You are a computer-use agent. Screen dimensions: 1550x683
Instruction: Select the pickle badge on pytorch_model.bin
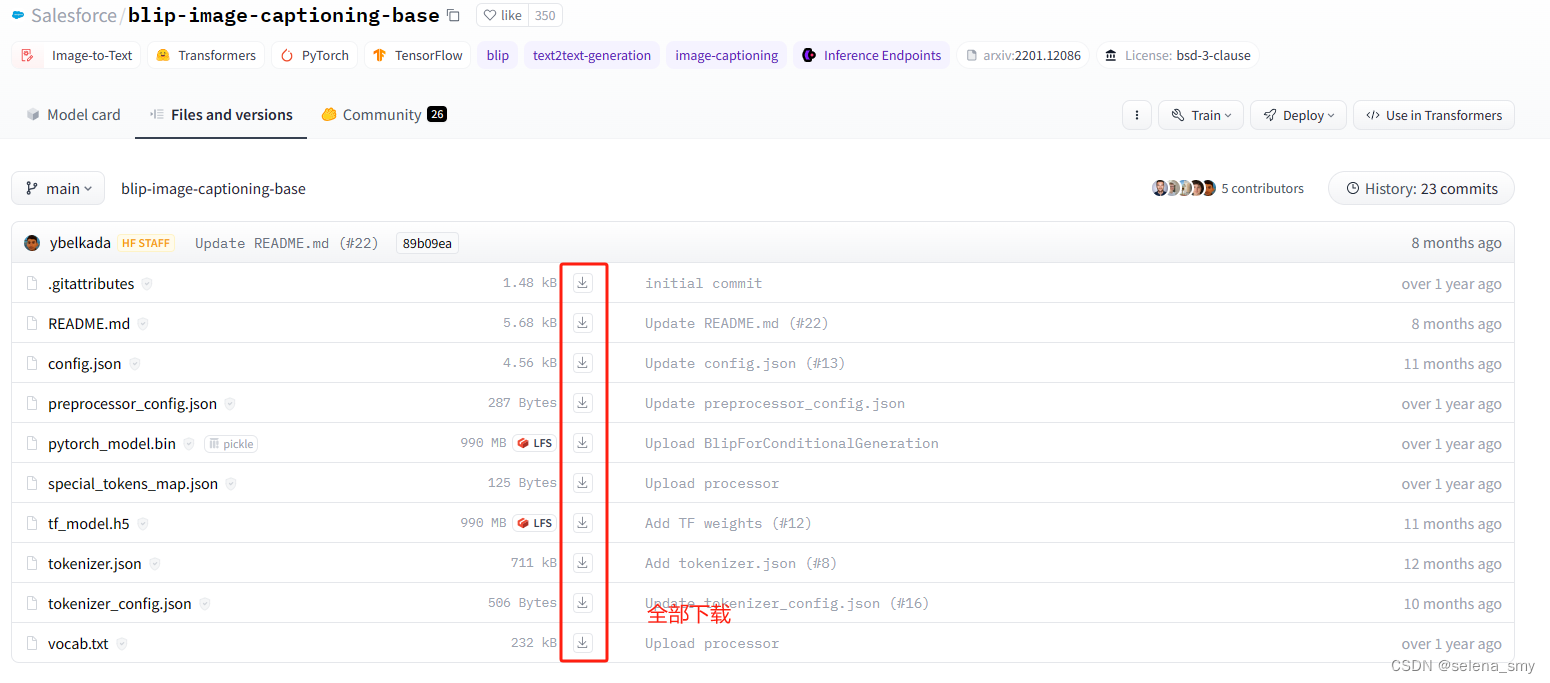tap(230, 443)
